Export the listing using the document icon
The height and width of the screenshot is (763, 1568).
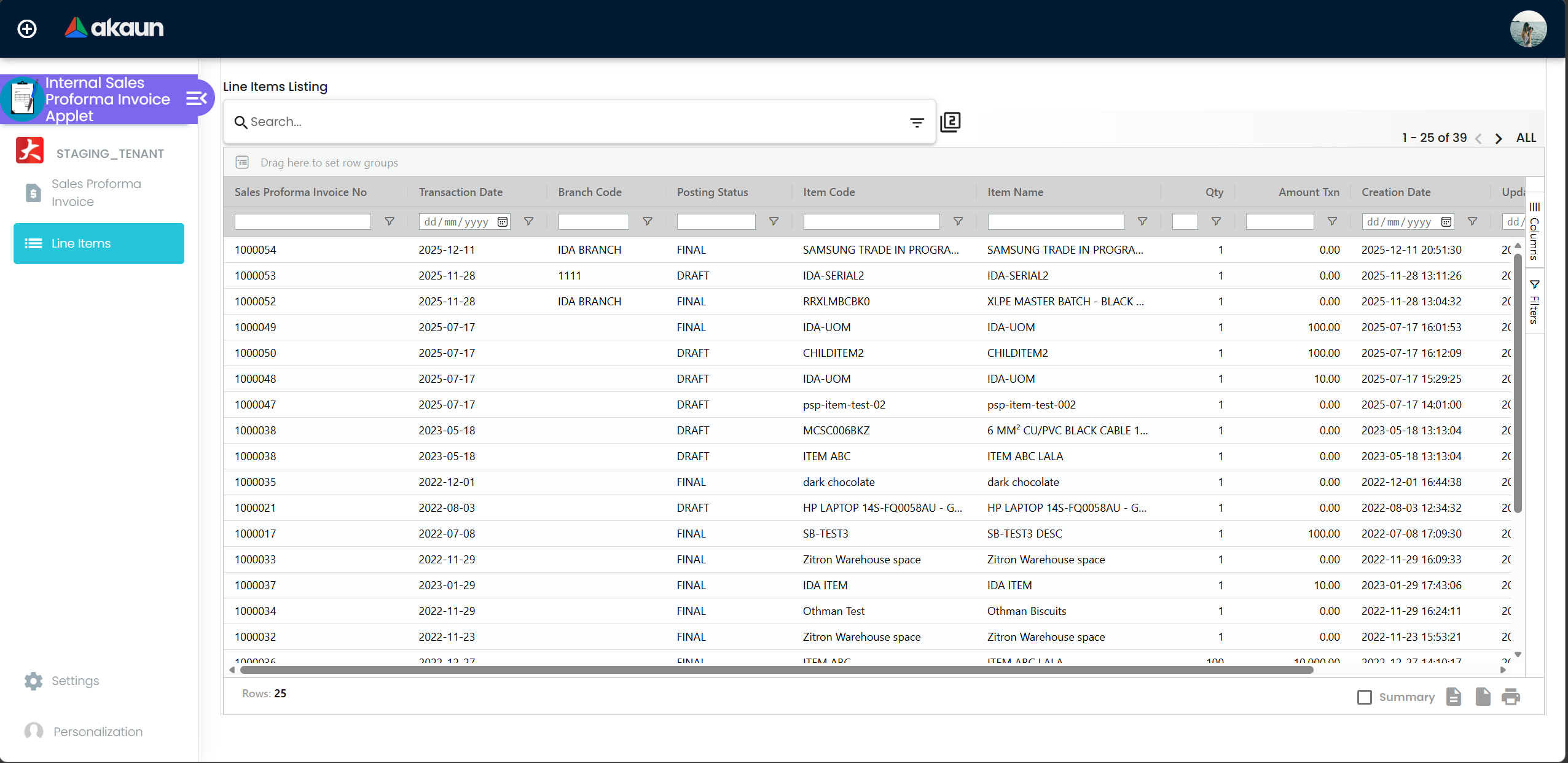[x=1452, y=697]
